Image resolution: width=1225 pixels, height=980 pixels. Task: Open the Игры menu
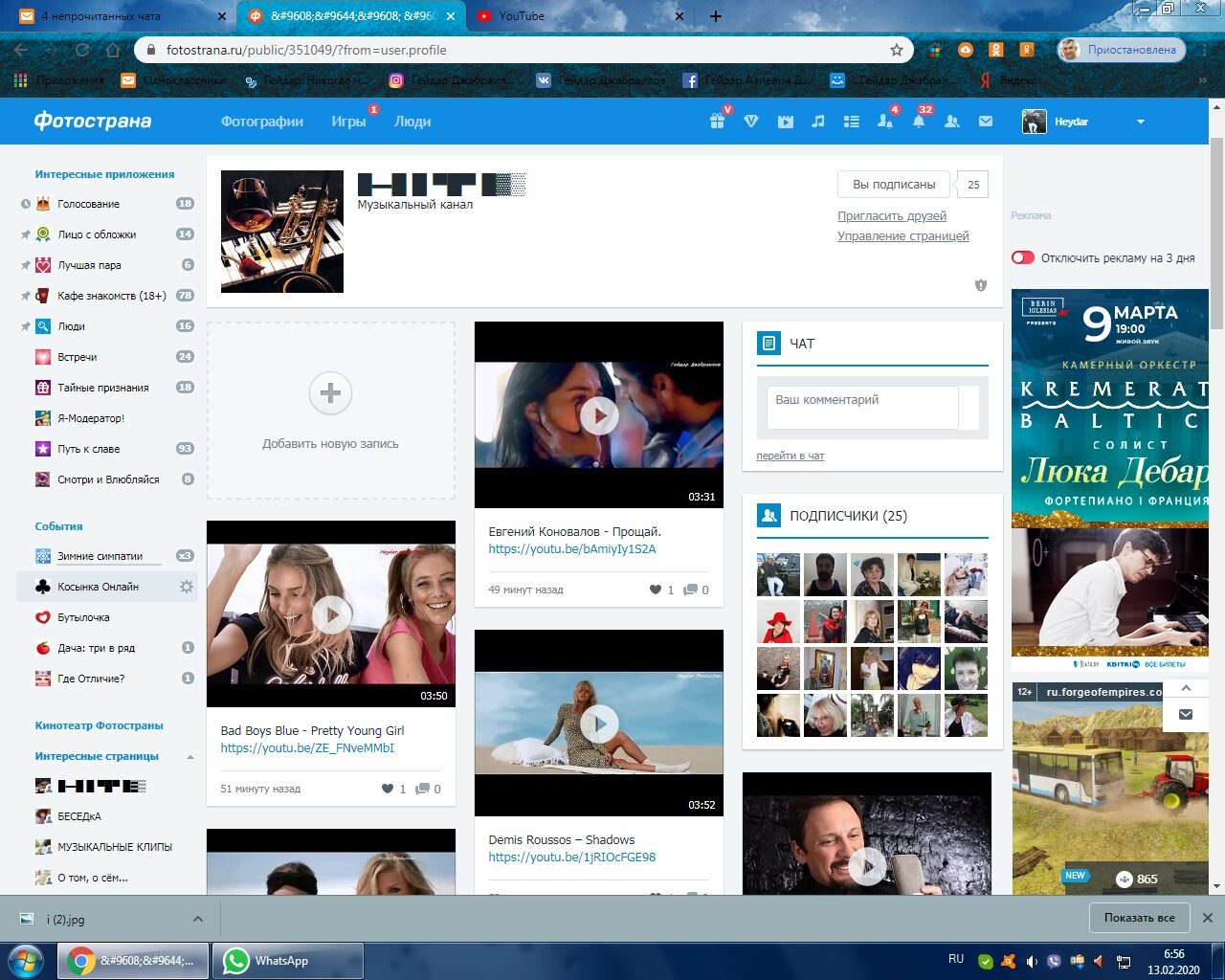click(x=348, y=122)
